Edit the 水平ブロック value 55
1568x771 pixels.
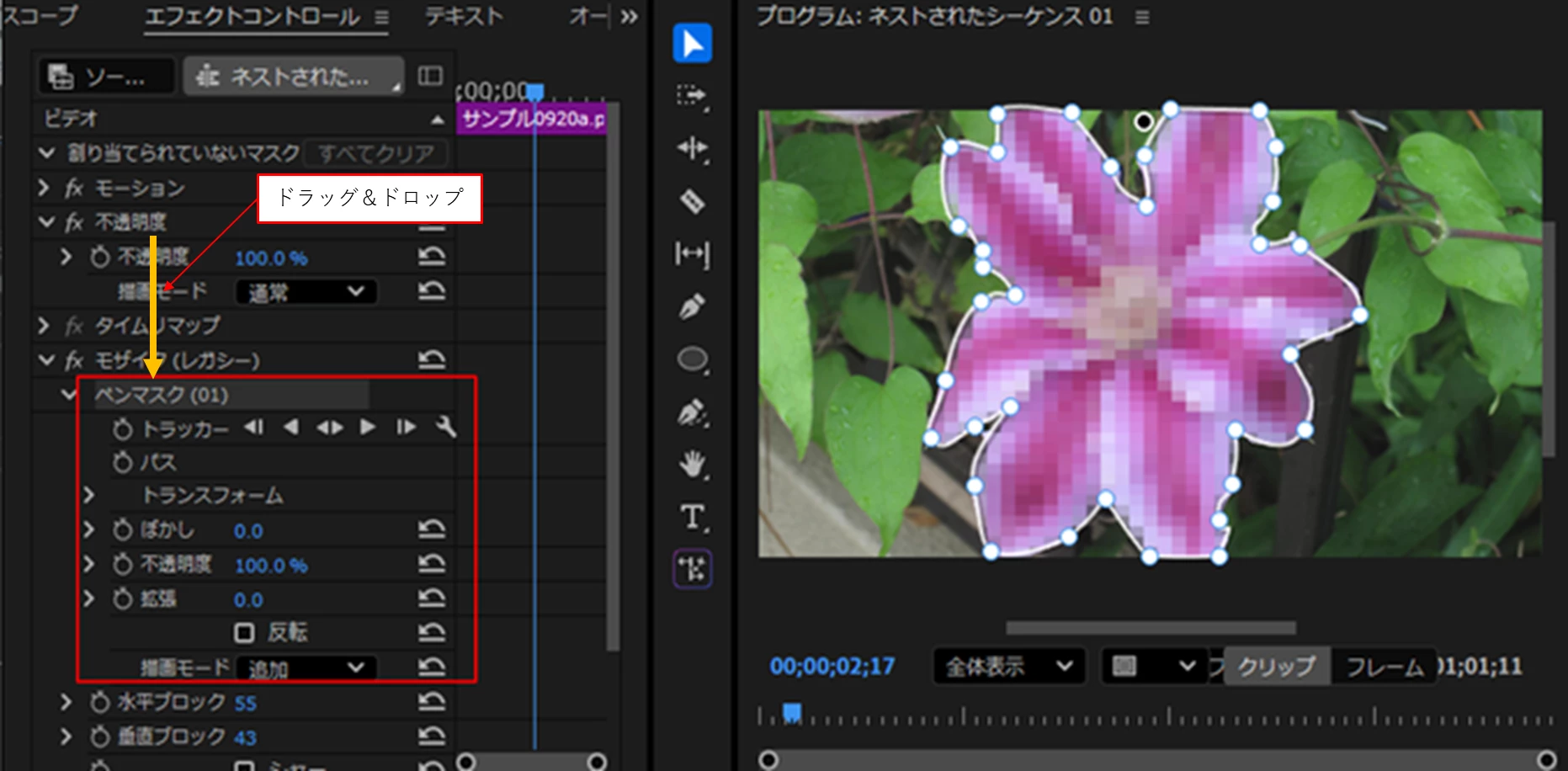click(x=245, y=703)
